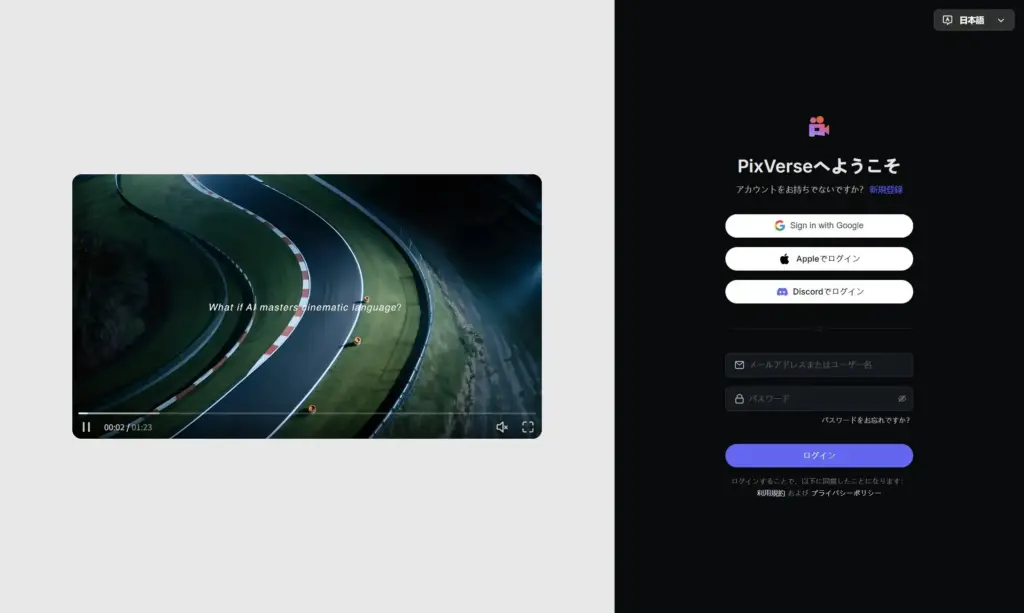Open the 日本語 language dropdown

point(974,20)
